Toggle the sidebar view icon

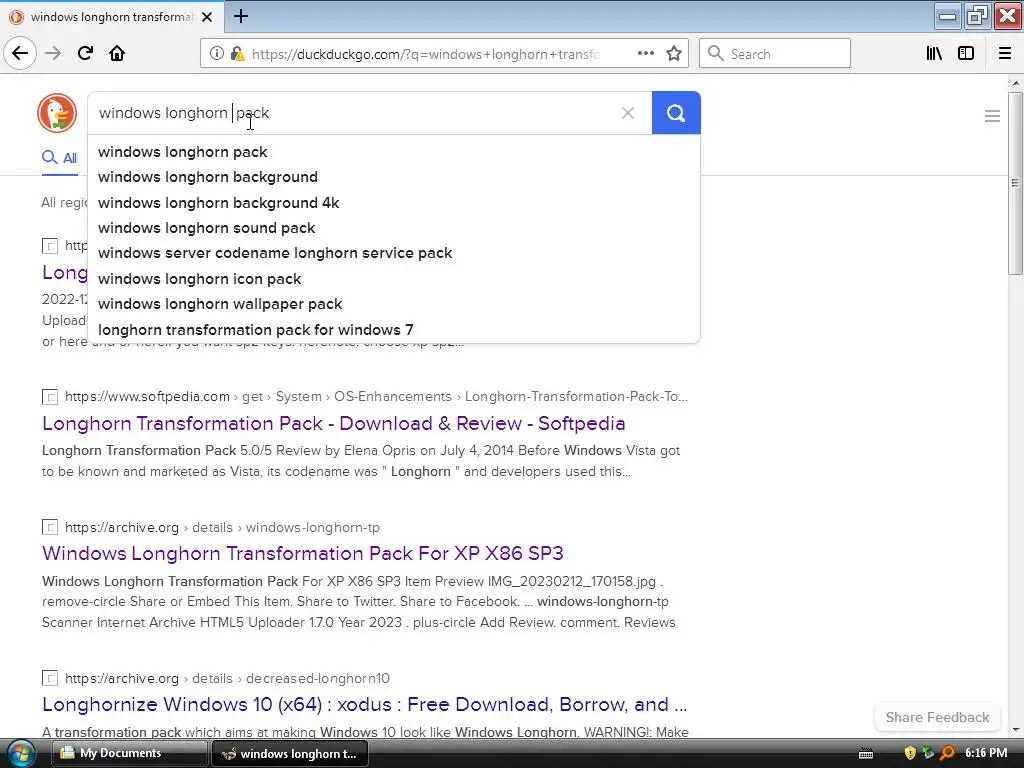966,54
